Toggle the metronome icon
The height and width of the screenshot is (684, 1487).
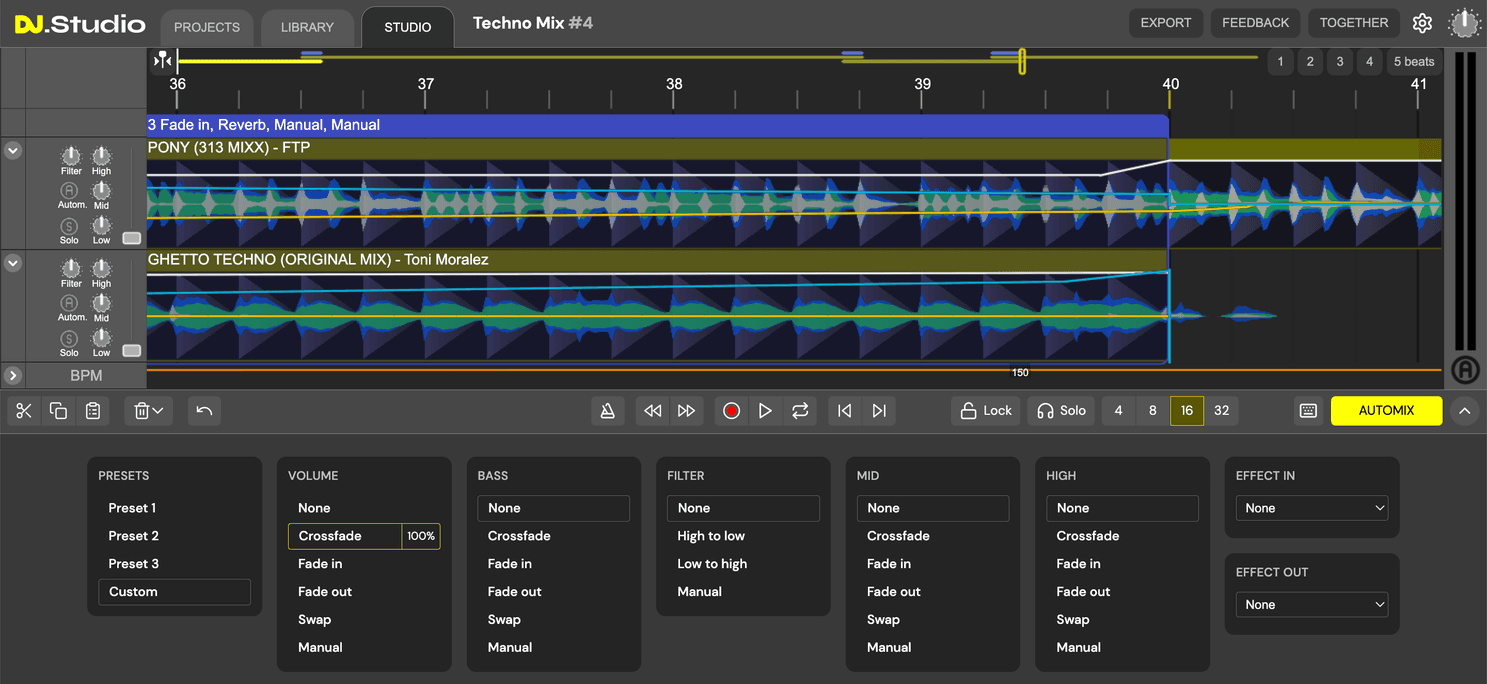607,411
